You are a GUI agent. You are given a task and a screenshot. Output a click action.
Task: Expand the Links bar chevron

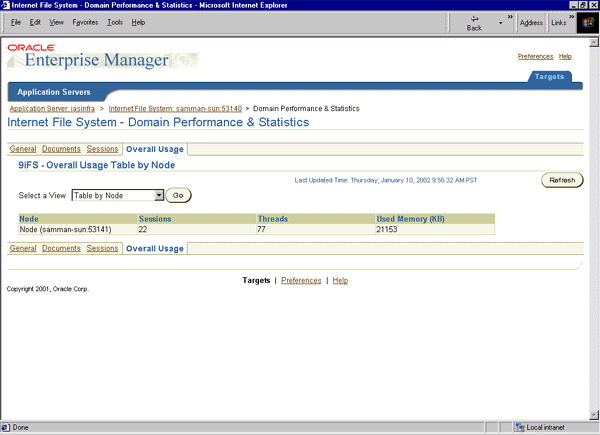pyautogui.click(x=571, y=17)
